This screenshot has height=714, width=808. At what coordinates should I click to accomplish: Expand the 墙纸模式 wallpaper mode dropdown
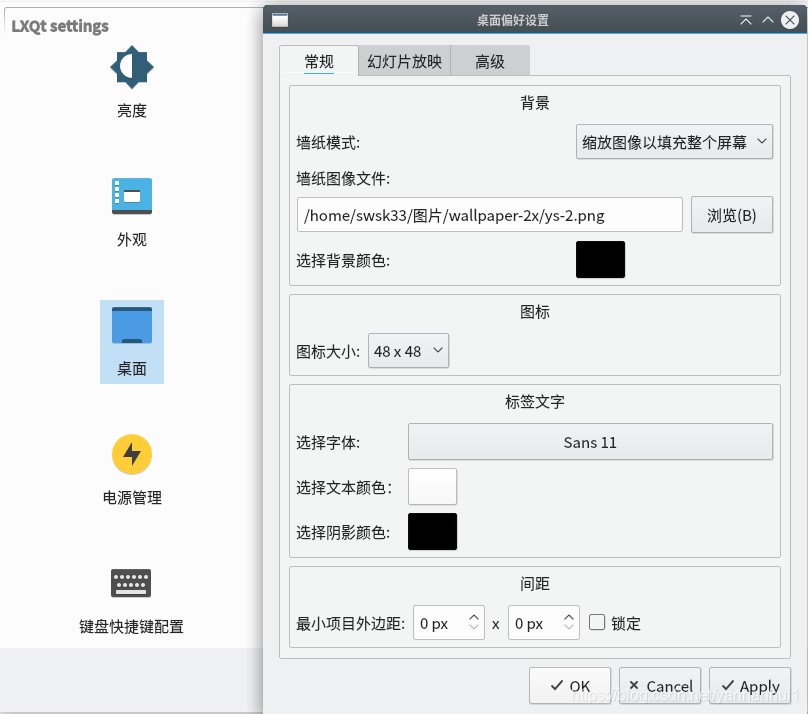click(674, 142)
